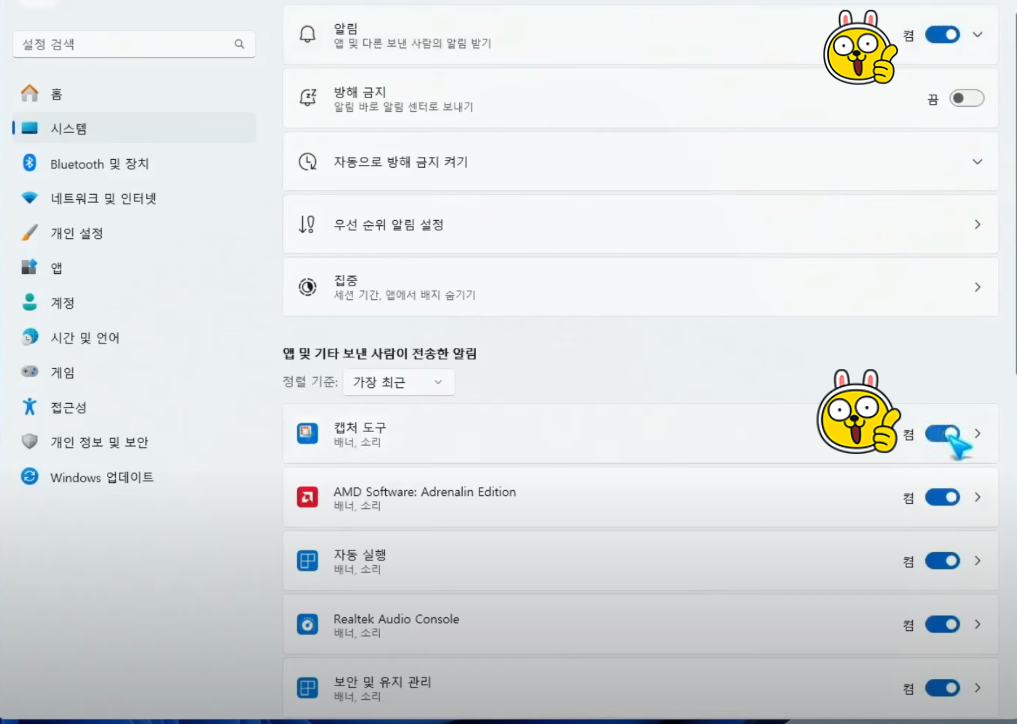
Task: Disable notifications for 자동 실행
Action: 942,561
